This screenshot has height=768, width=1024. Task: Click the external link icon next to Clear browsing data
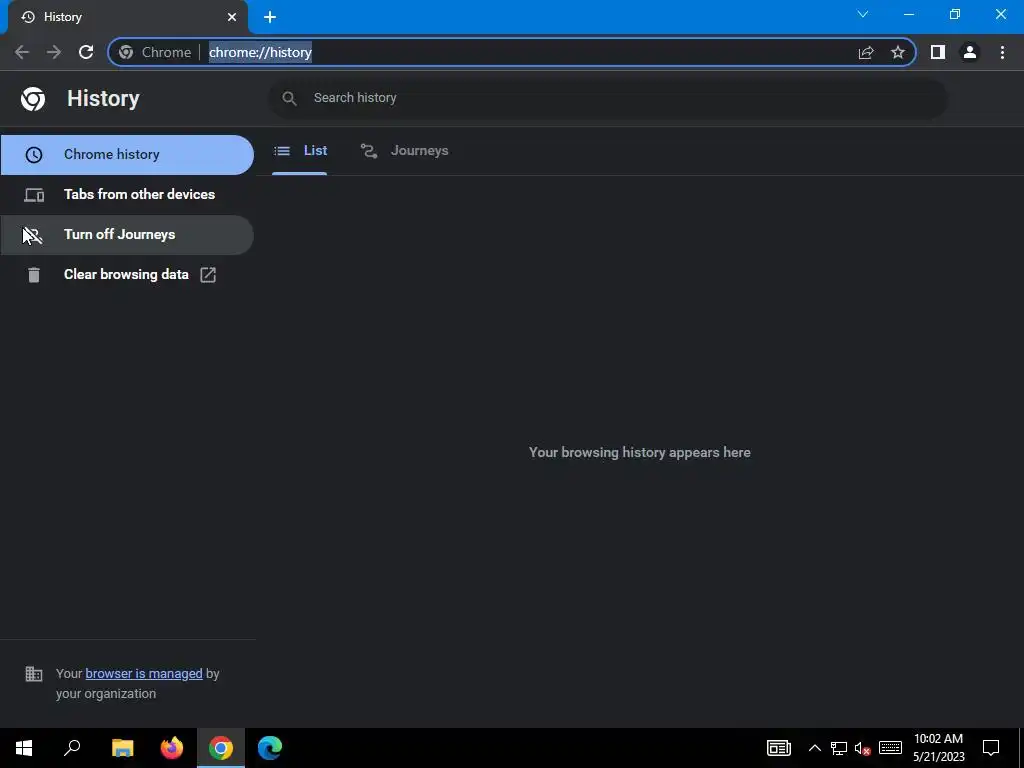(x=208, y=275)
